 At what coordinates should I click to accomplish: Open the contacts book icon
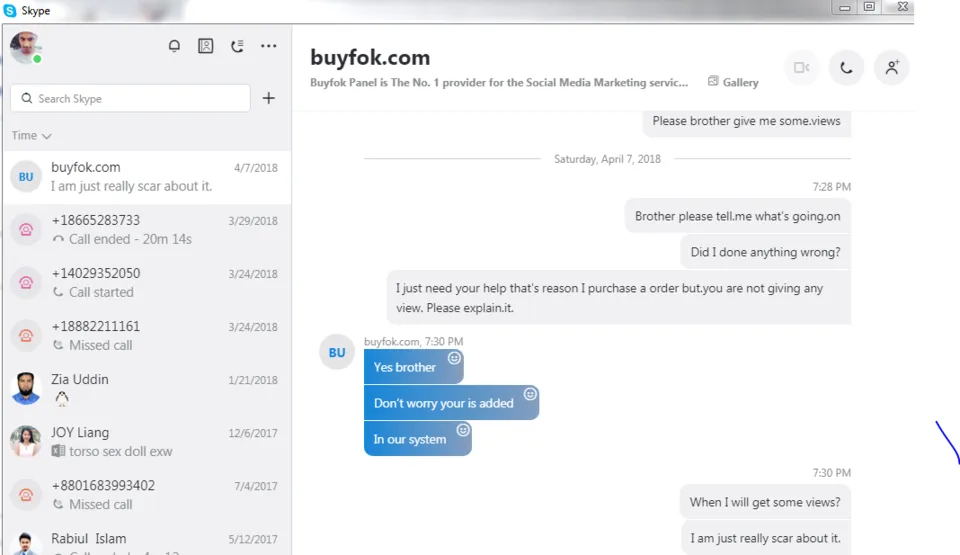[x=206, y=46]
